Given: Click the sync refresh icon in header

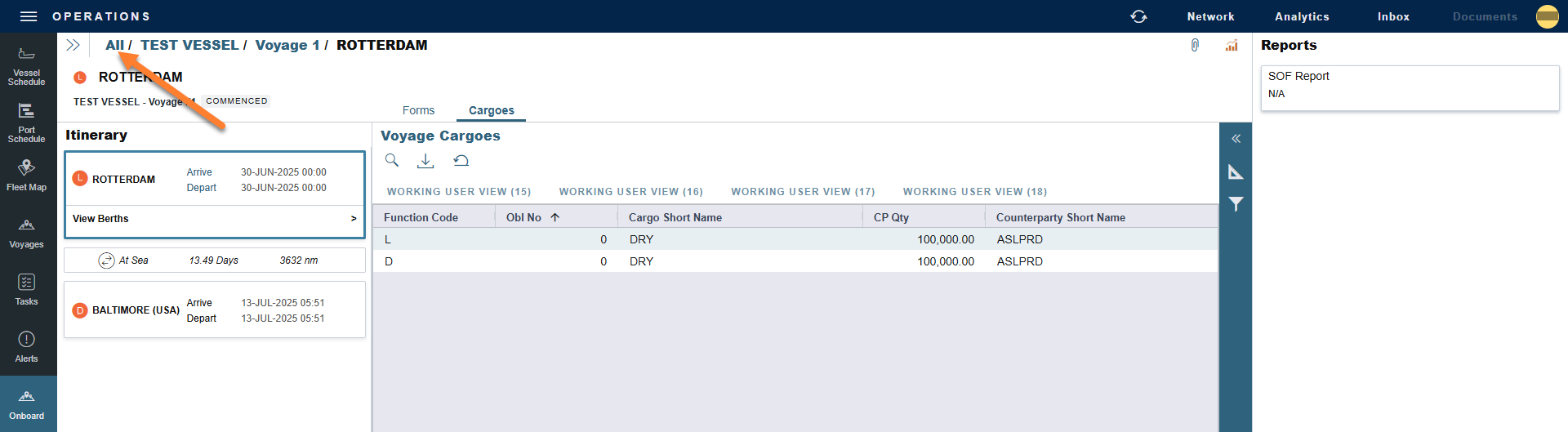Looking at the screenshot, I should pos(1138,16).
